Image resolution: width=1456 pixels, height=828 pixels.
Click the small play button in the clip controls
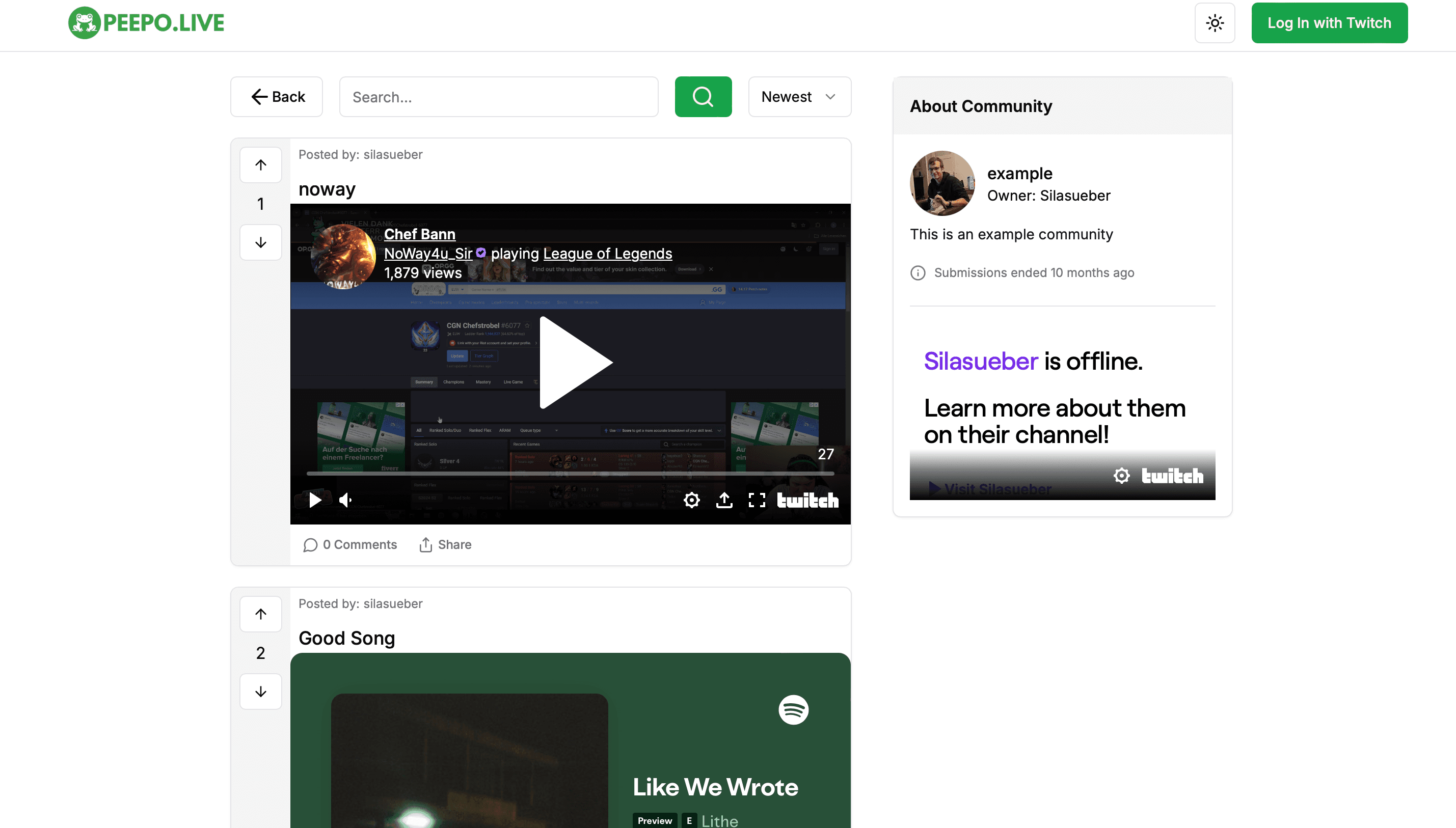pyautogui.click(x=314, y=500)
